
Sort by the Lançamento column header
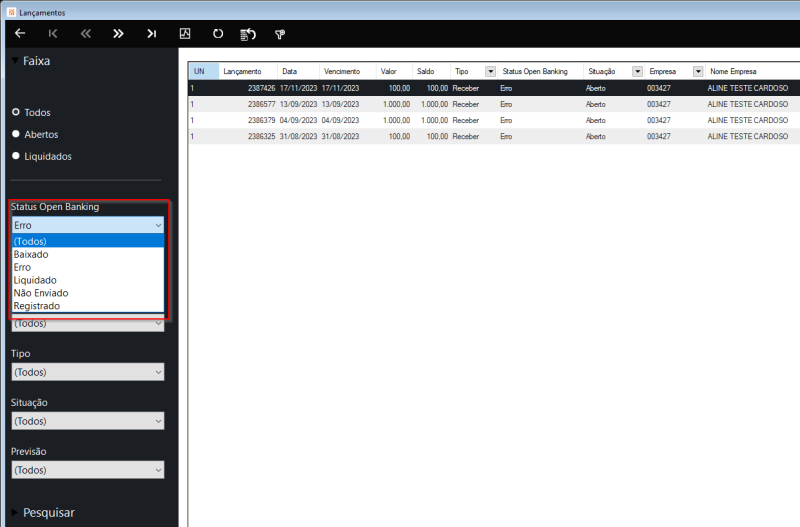[248, 71]
